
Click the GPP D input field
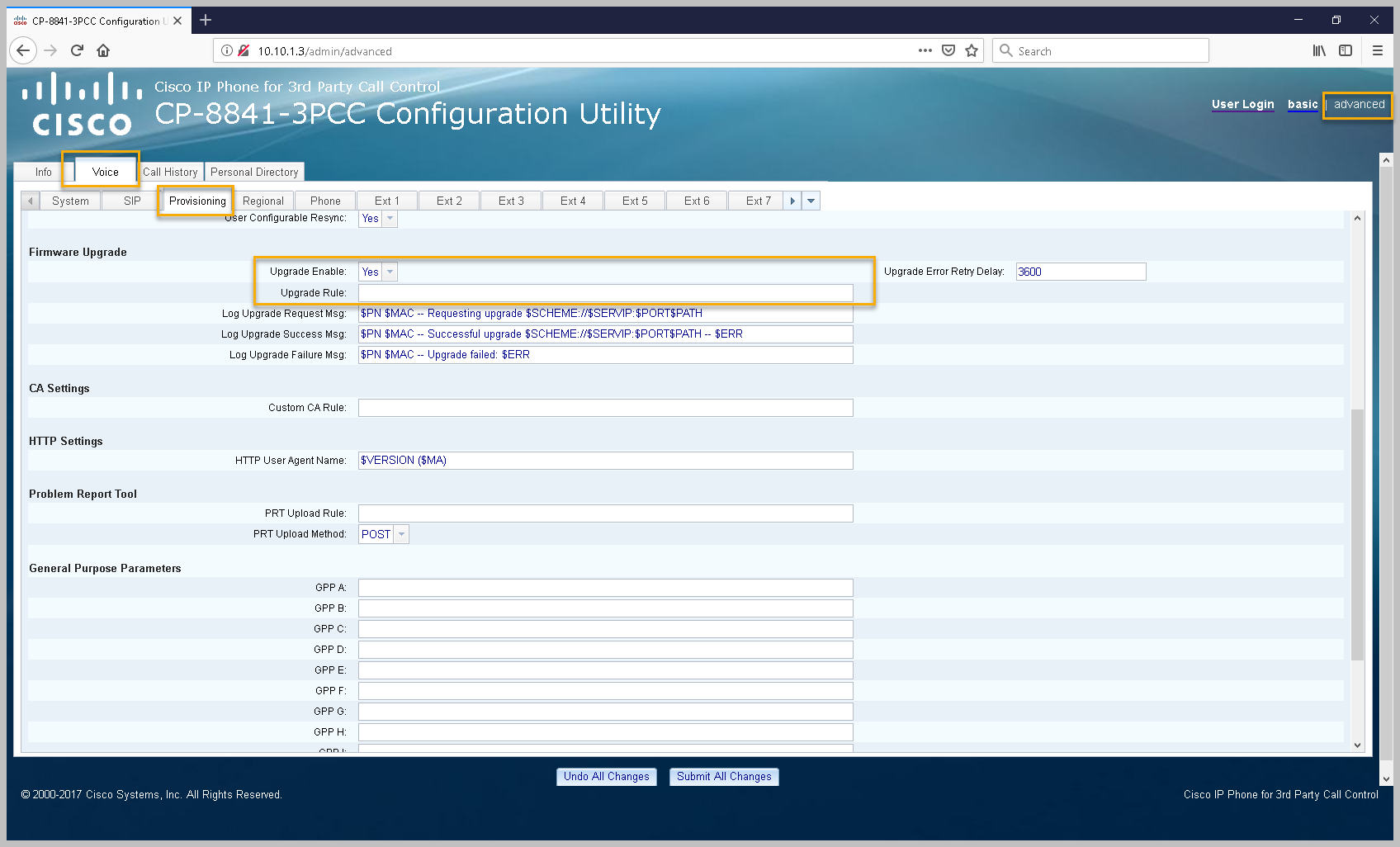pyautogui.click(x=605, y=650)
